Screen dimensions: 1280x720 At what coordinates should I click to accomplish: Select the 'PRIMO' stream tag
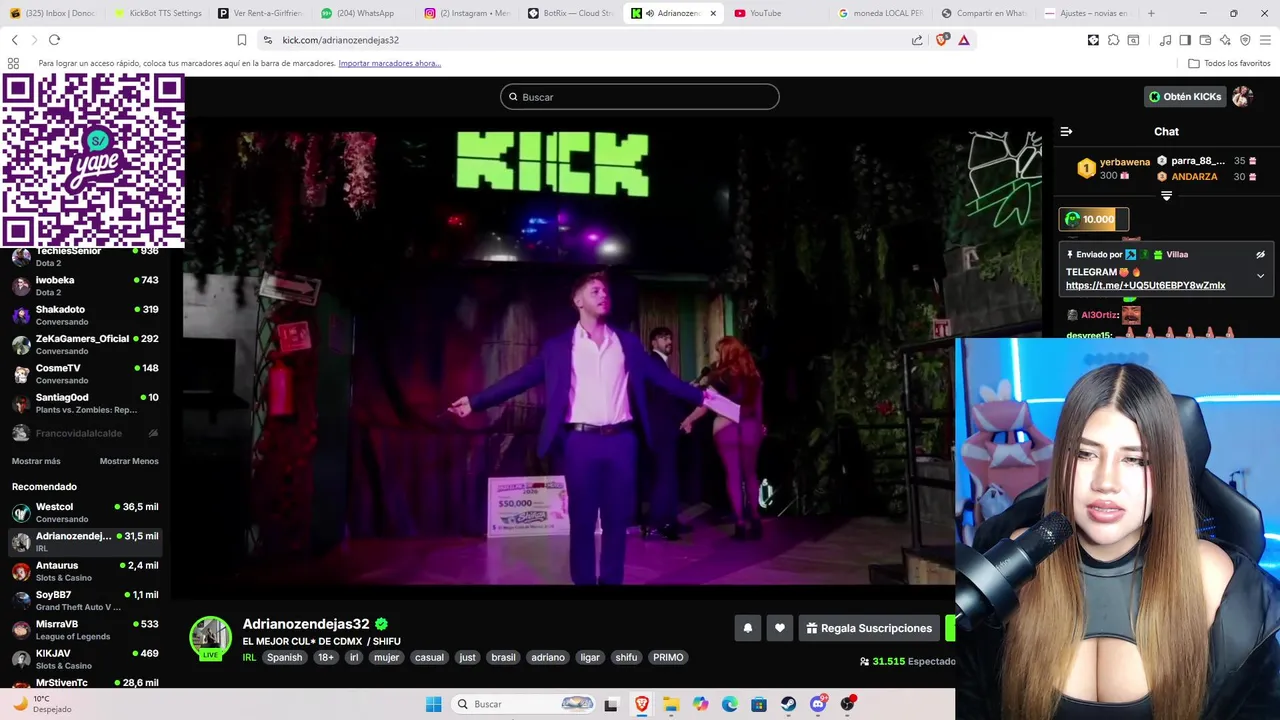[668, 657]
